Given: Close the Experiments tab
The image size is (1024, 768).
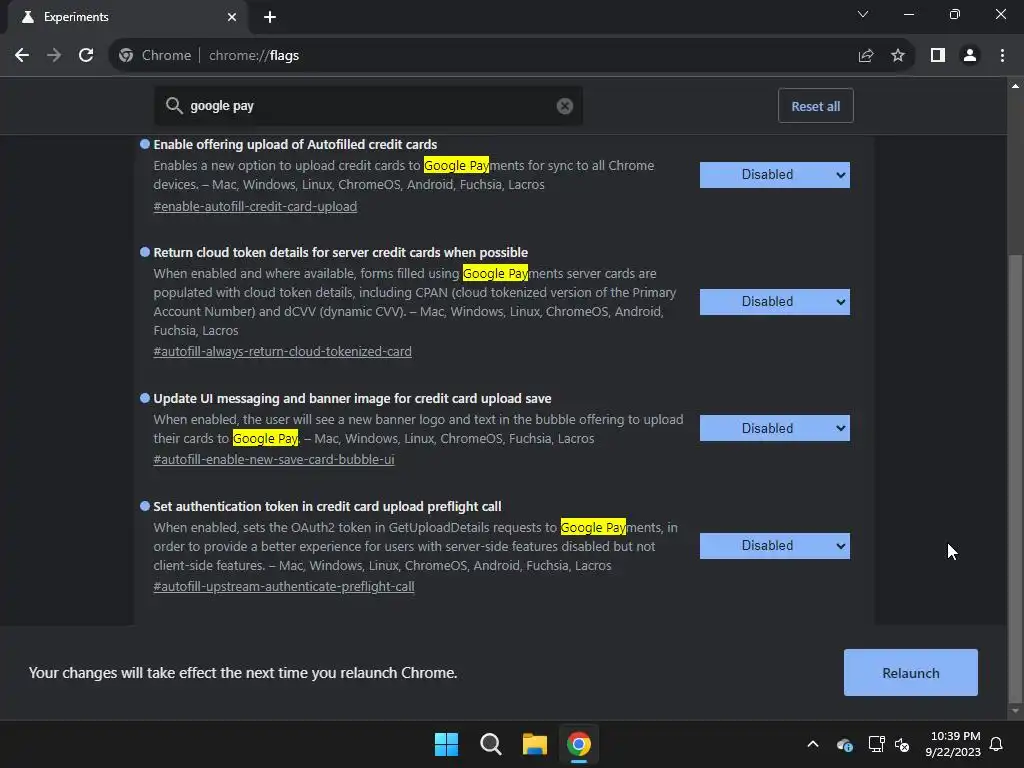Looking at the screenshot, I should (232, 17).
